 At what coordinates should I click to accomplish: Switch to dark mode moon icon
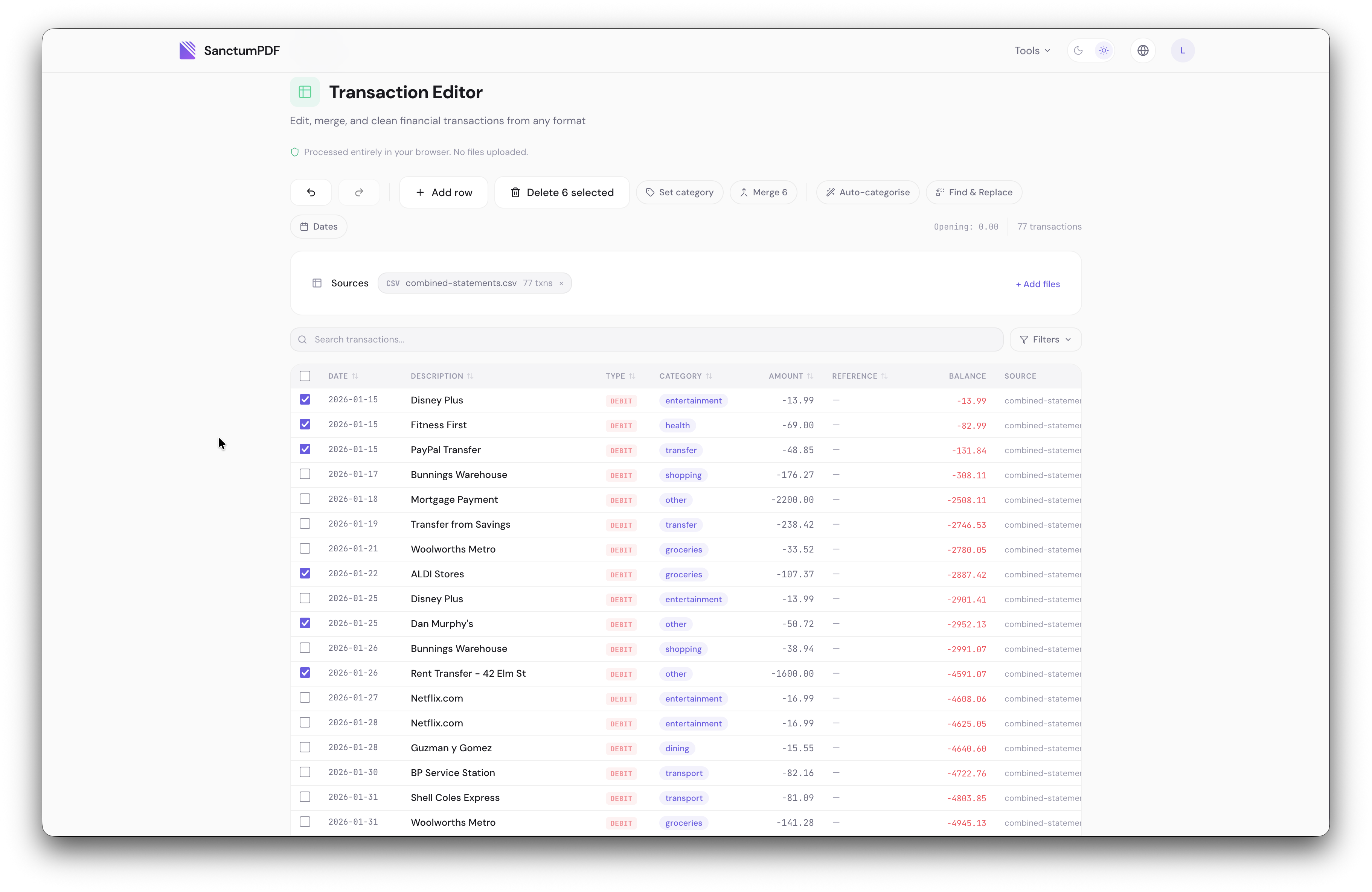click(x=1078, y=51)
